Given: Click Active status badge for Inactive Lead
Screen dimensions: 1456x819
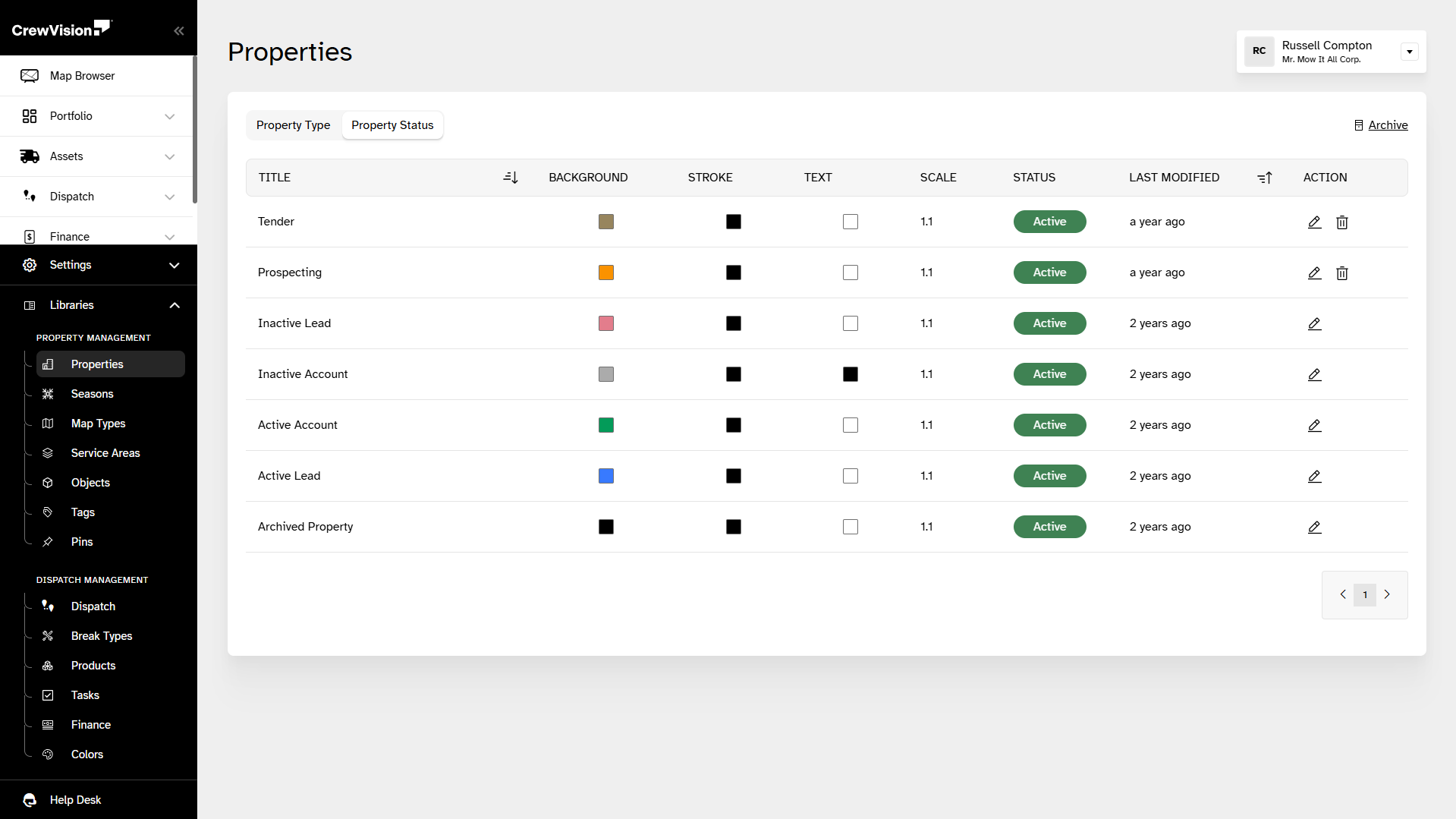Looking at the screenshot, I should pos(1050,323).
